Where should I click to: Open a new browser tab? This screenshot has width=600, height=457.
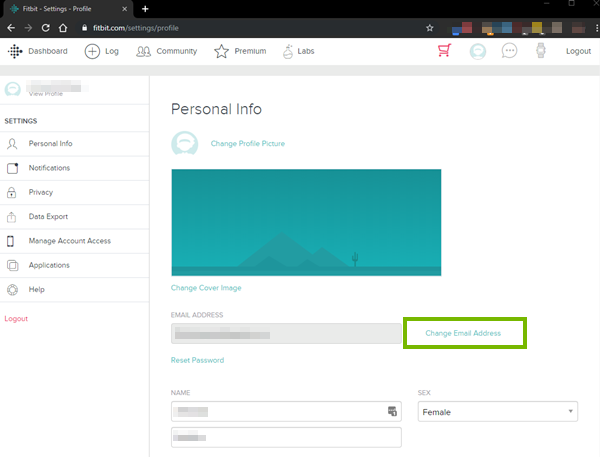(x=145, y=8)
